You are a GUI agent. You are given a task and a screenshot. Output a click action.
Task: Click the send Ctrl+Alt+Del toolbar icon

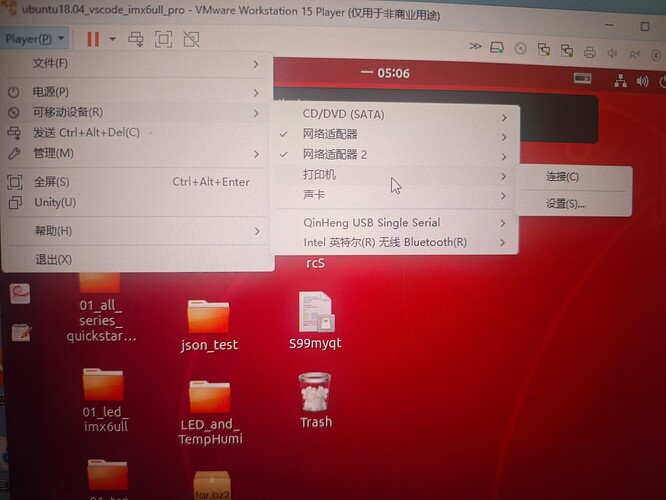pyautogui.click(x=136, y=39)
